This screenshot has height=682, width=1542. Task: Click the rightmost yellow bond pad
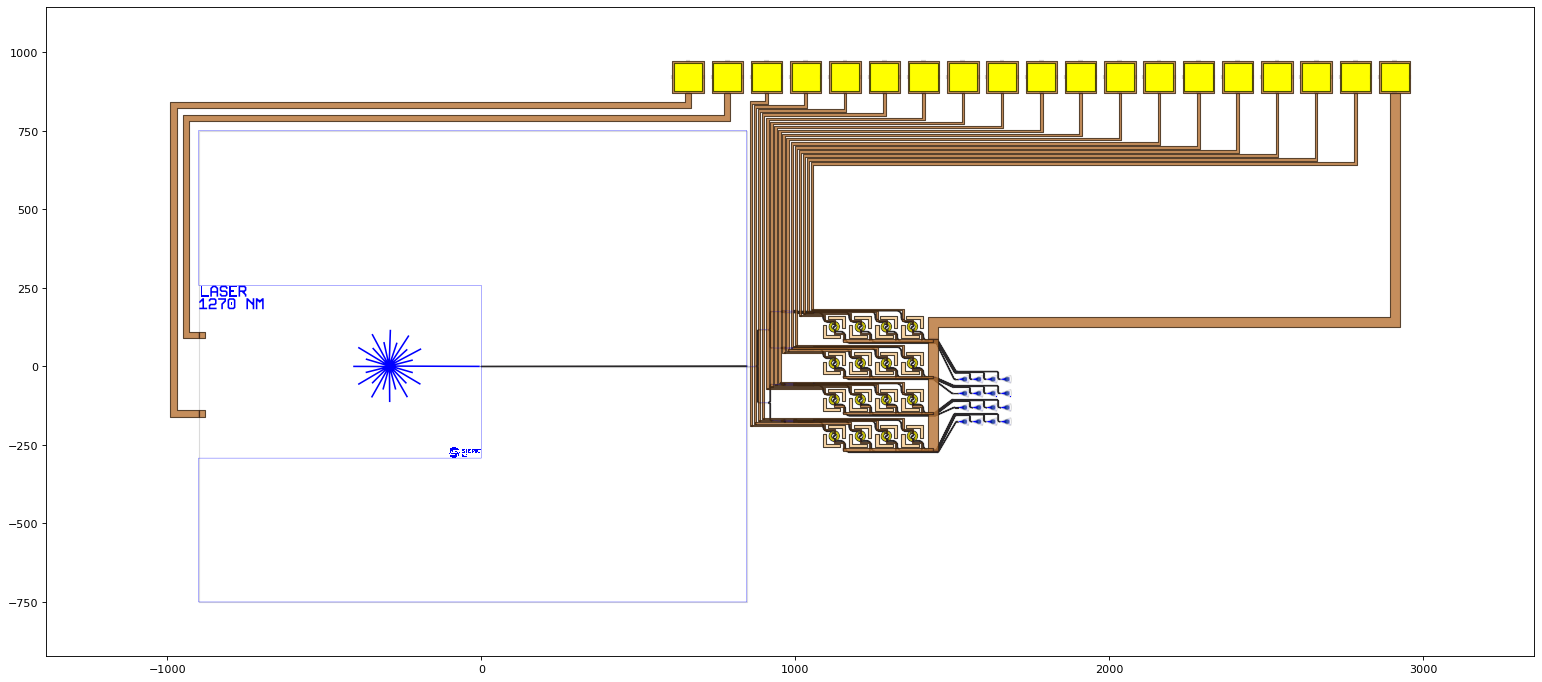click(x=1395, y=77)
